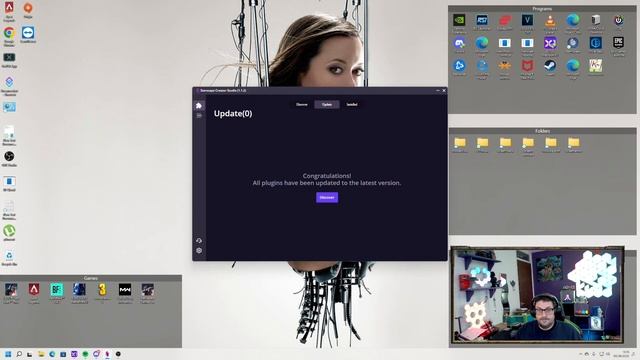The width and height of the screenshot is (640, 360).
Task: Click the taskbar Search icon
Action: [x=19, y=354]
